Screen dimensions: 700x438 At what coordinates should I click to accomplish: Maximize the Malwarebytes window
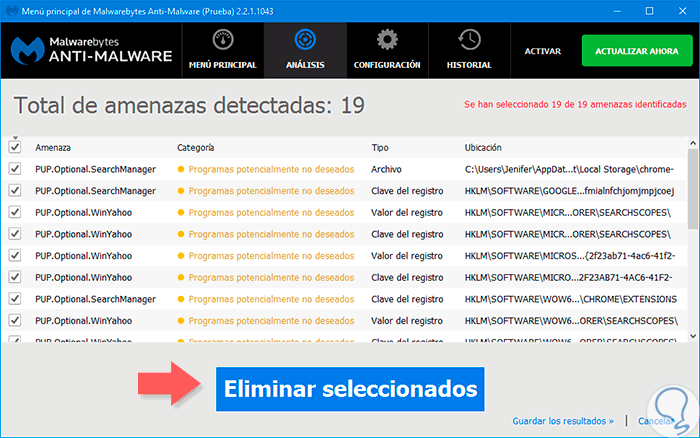[650, 11]
